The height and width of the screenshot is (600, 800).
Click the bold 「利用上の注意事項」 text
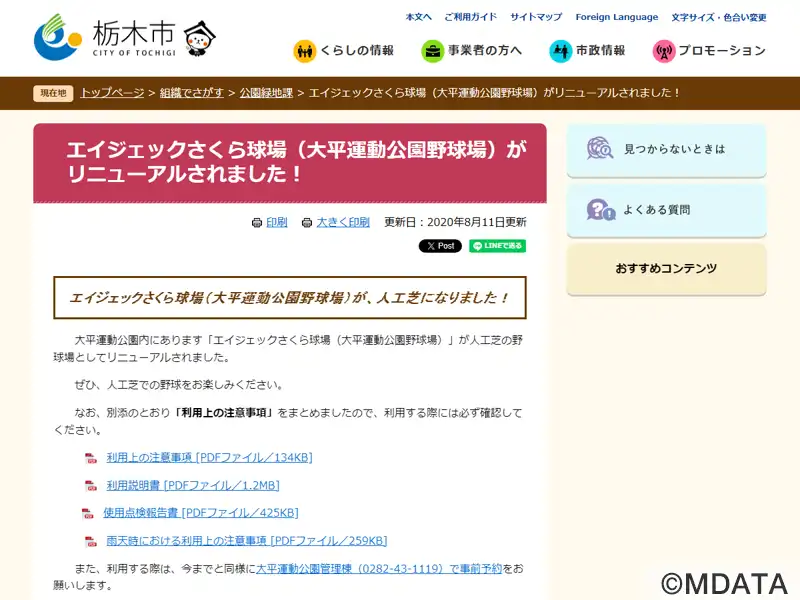click(223, 413)
